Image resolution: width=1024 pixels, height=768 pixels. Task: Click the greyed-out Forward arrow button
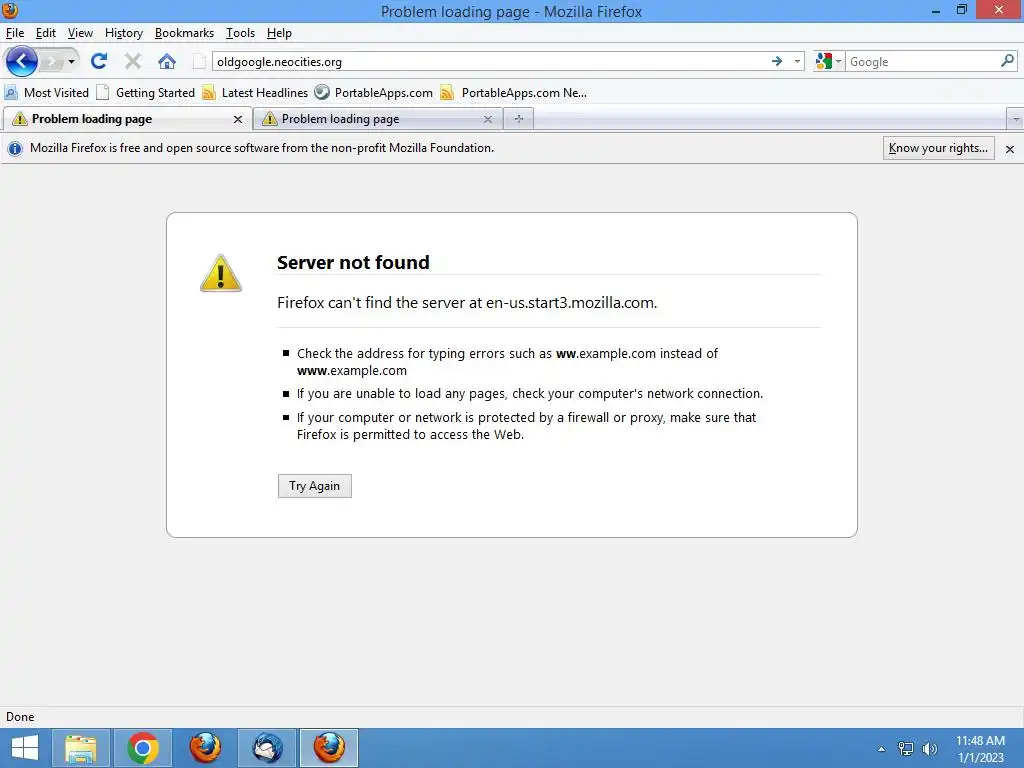click(52, 62)
